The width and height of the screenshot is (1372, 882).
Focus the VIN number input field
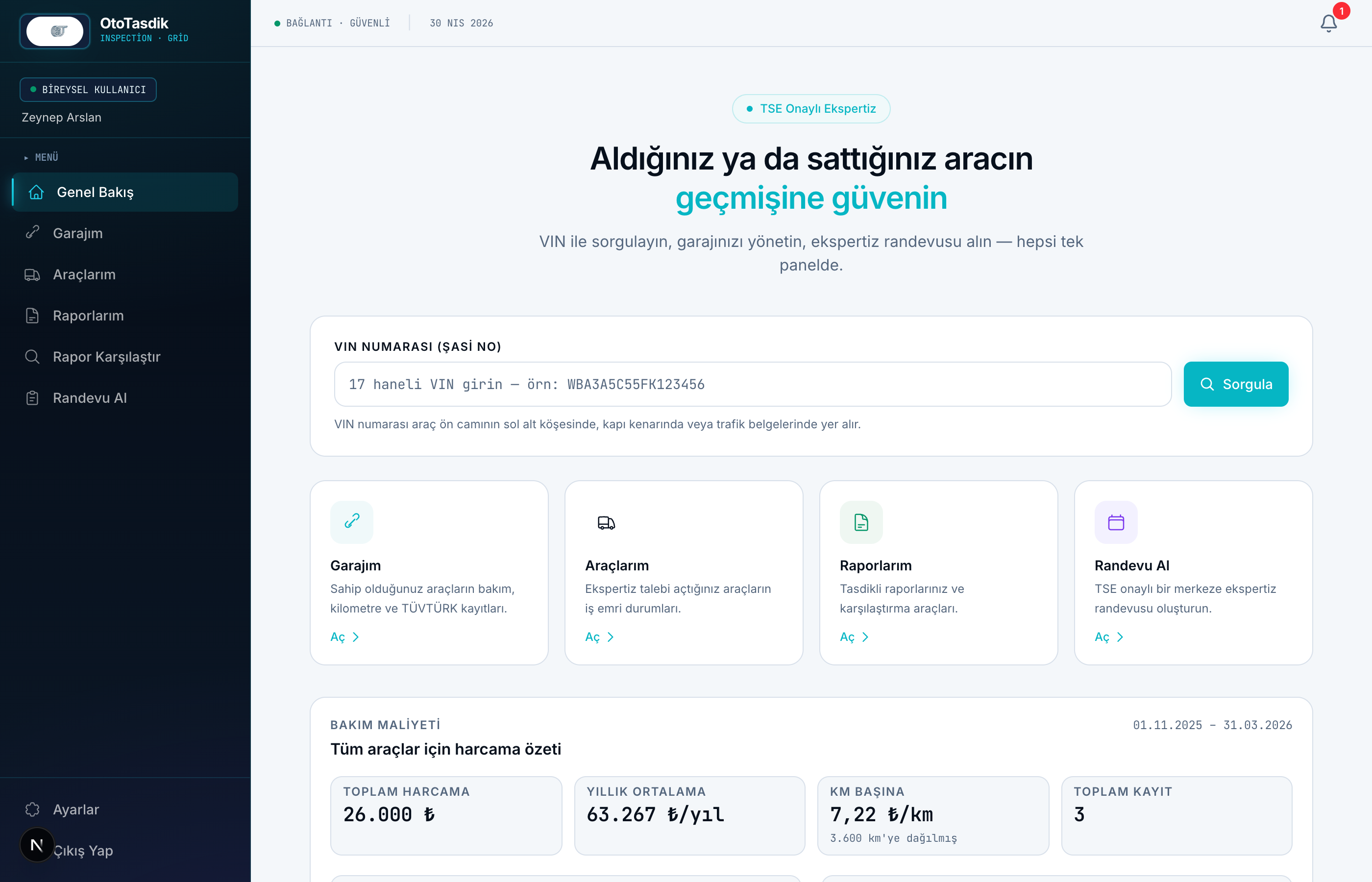pos(753,384)
